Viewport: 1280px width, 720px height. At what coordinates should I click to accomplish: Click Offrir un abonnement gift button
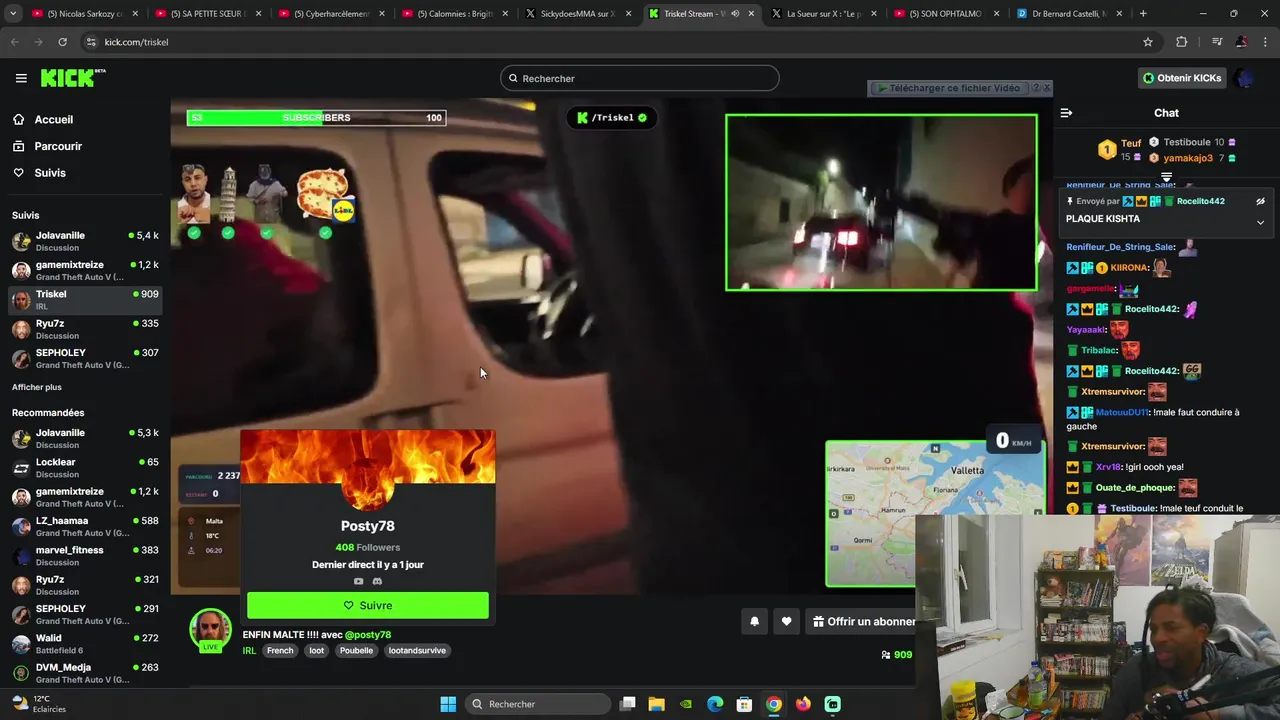864,621
